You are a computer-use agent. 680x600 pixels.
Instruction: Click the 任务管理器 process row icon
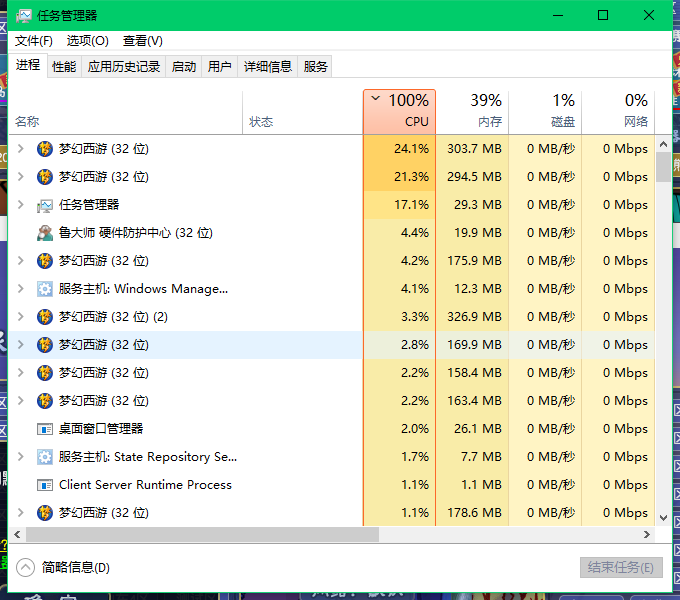[45, 205]
